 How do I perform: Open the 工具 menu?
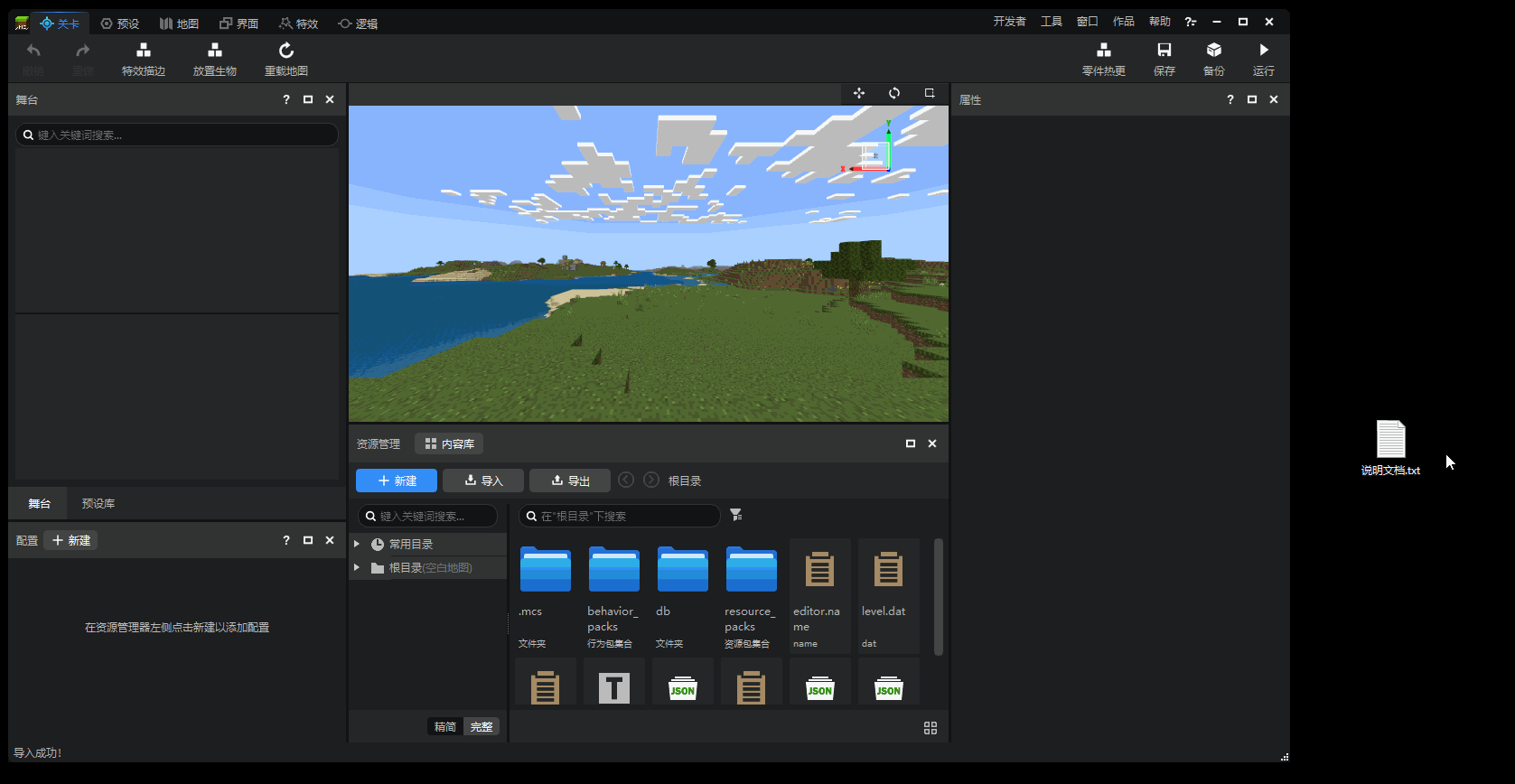[1052, 22]
